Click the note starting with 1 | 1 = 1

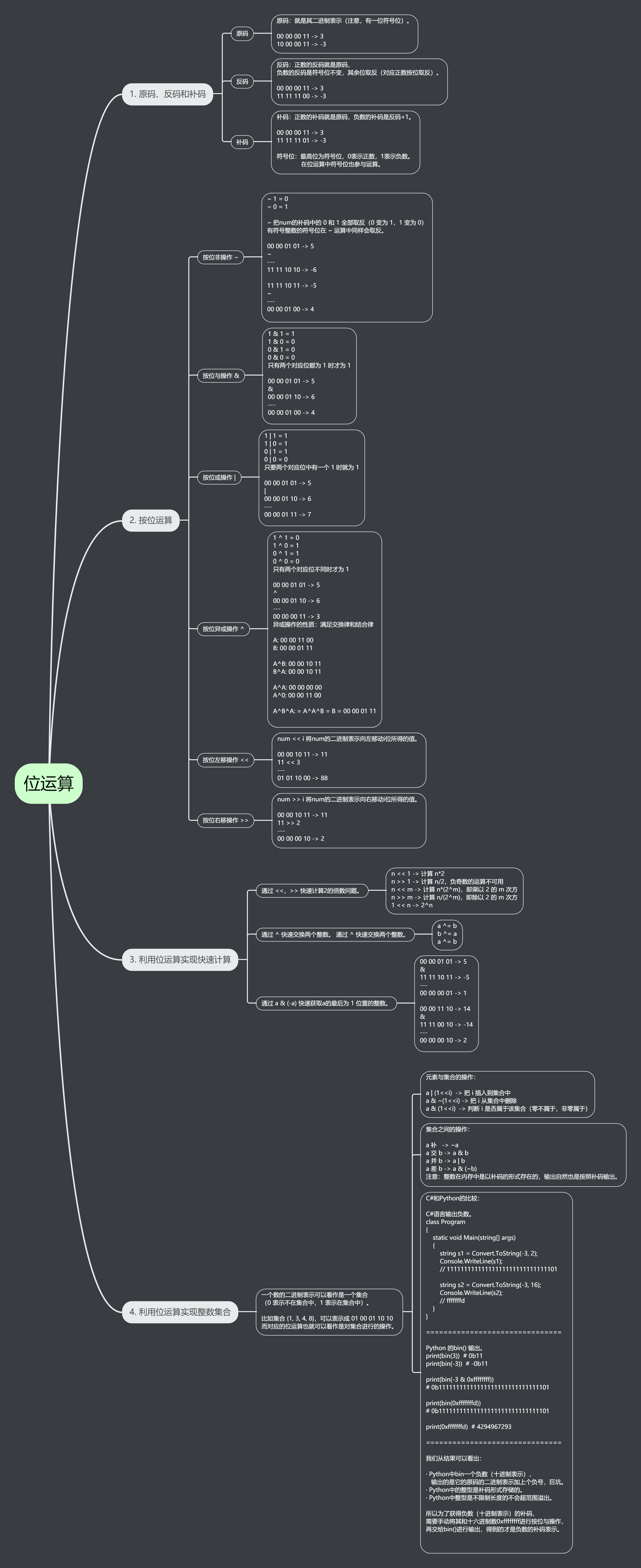(x=311, y=477)
